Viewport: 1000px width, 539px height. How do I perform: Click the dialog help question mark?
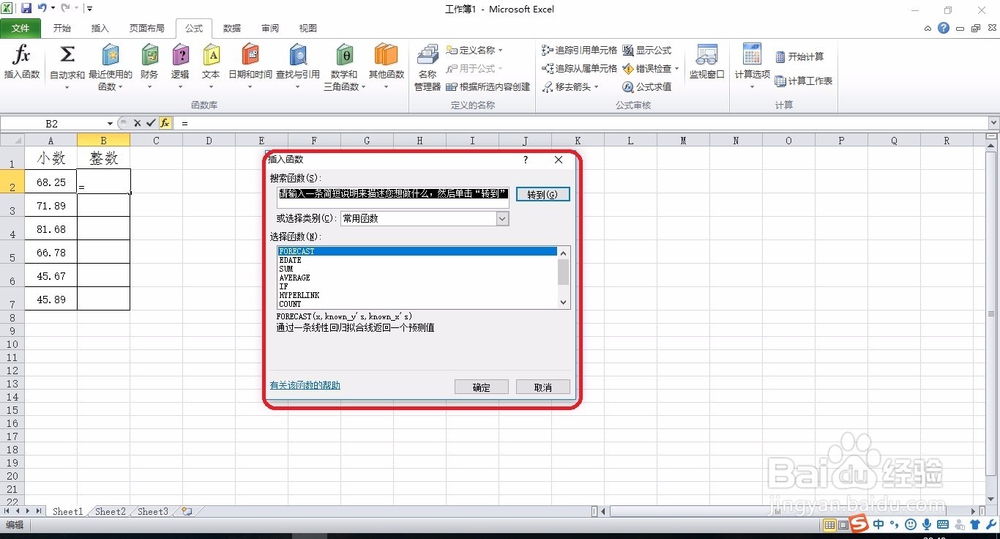pyautogui.click(x=526, y=159)
